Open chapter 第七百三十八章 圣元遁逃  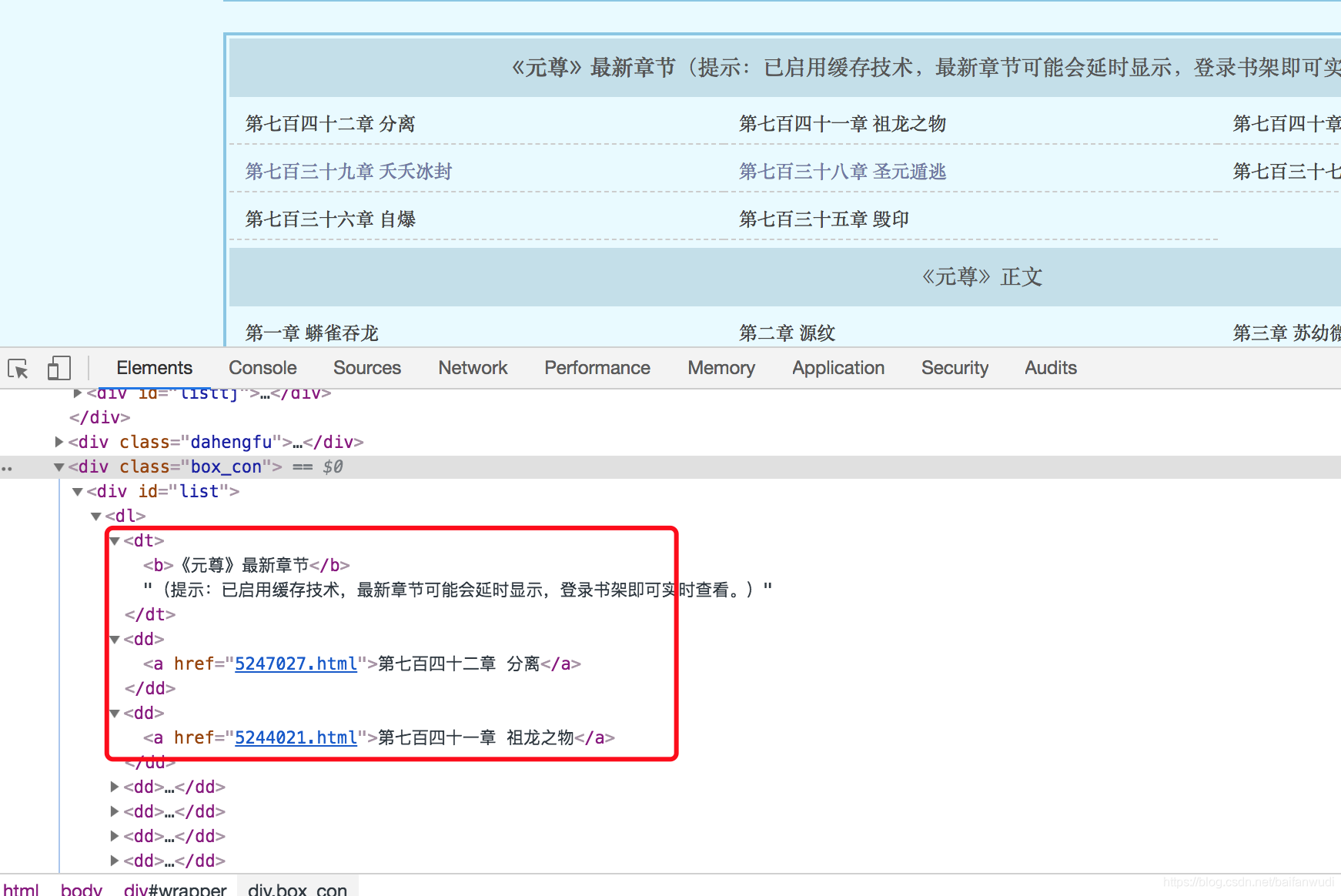pos(842,172)
